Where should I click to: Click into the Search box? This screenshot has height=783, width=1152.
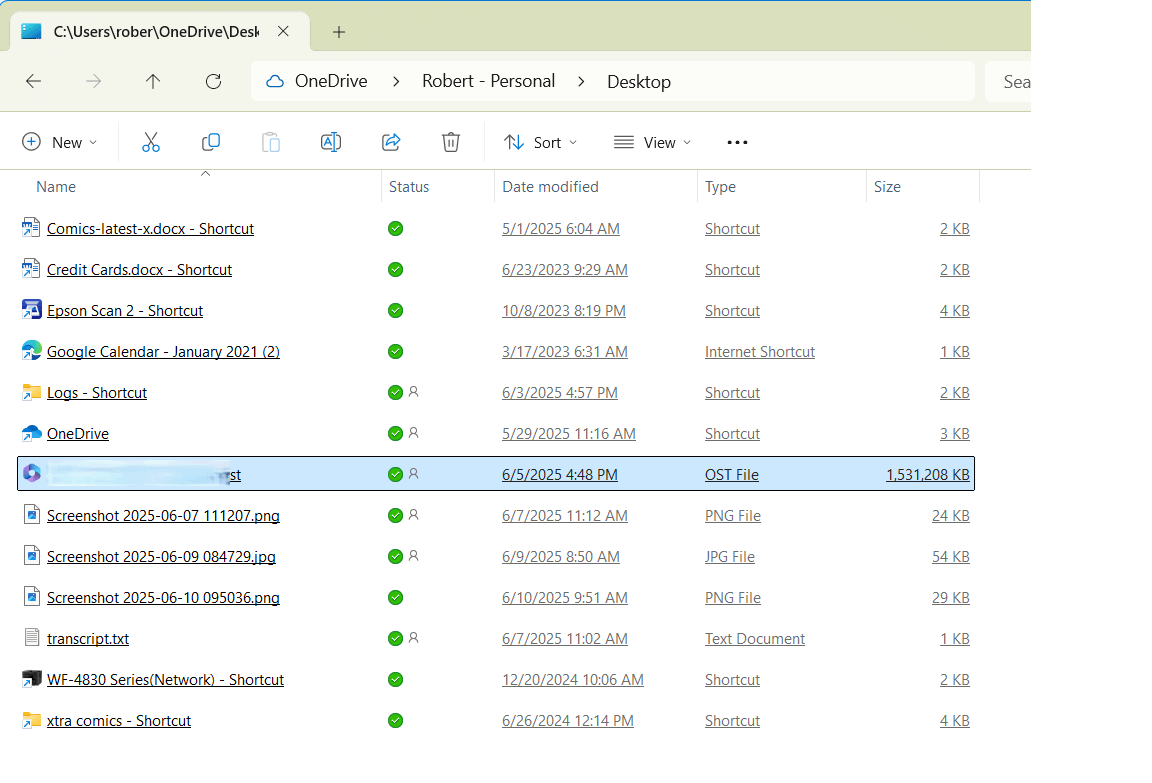click(x=1007, y=82)
